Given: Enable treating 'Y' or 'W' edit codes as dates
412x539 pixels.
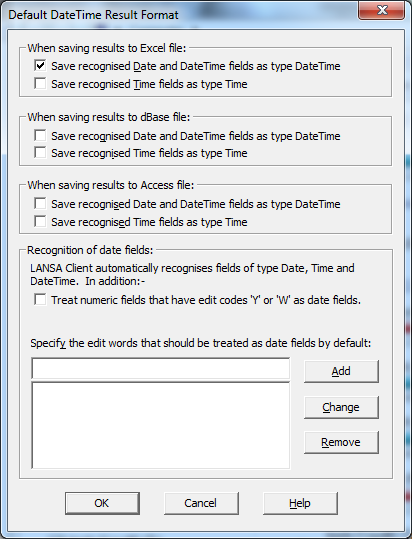Looking at the screenshot, I should pos(40,299).
